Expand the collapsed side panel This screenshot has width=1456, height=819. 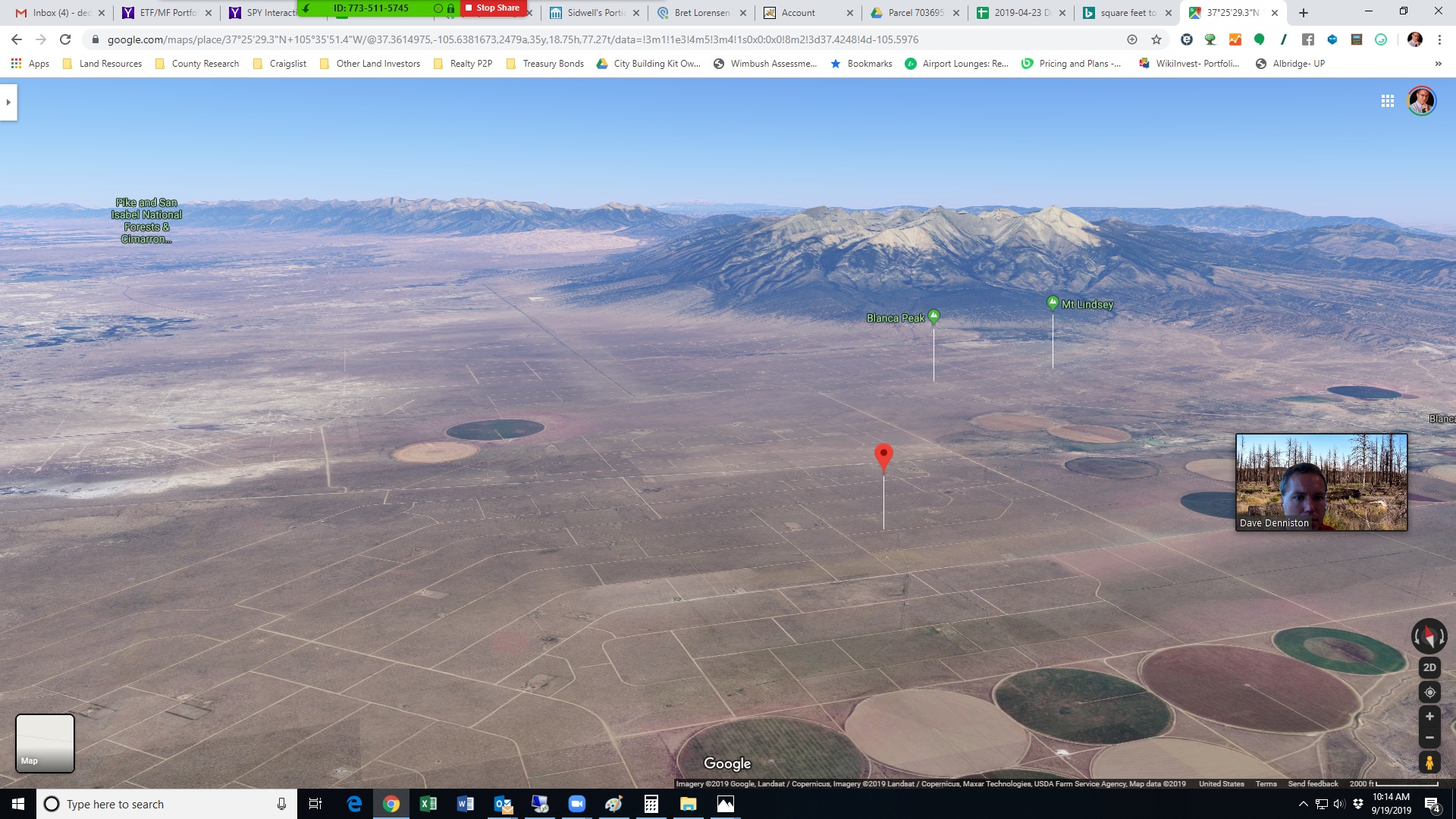8,102
